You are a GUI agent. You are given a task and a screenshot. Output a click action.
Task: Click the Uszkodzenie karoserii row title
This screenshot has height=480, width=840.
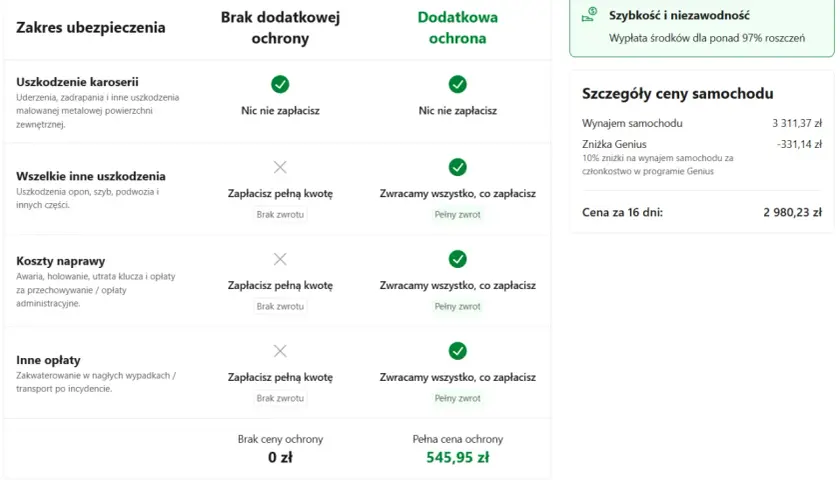(77, 82)
